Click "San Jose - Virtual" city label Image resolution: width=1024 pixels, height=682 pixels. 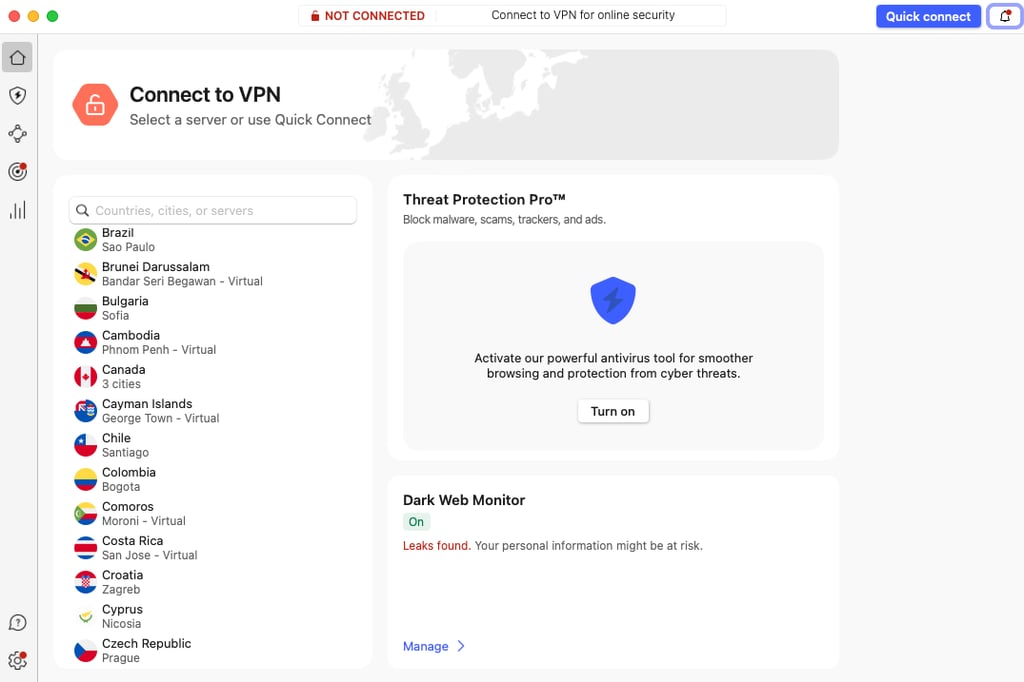(150, 555)
